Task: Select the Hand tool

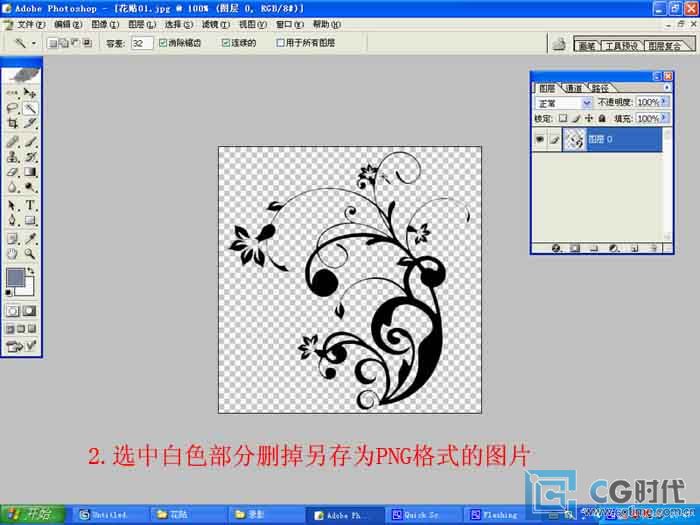Action: [x=13, y=254]
